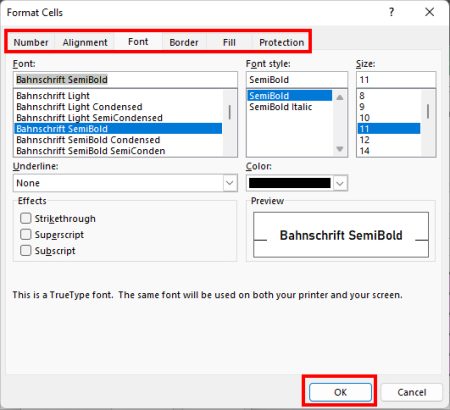The height and width of the screenshot is (410, 450).
Task: Expand the Color dropdown arrow
Action: 340,183
